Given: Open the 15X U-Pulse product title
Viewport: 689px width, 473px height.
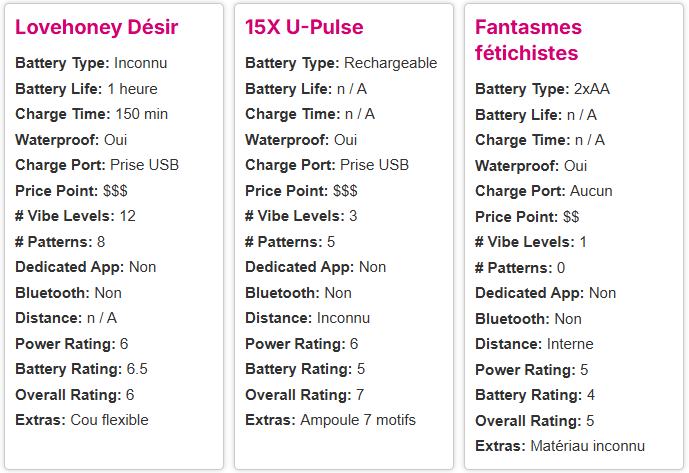Looking at the screenshot, I should [304, 27].
